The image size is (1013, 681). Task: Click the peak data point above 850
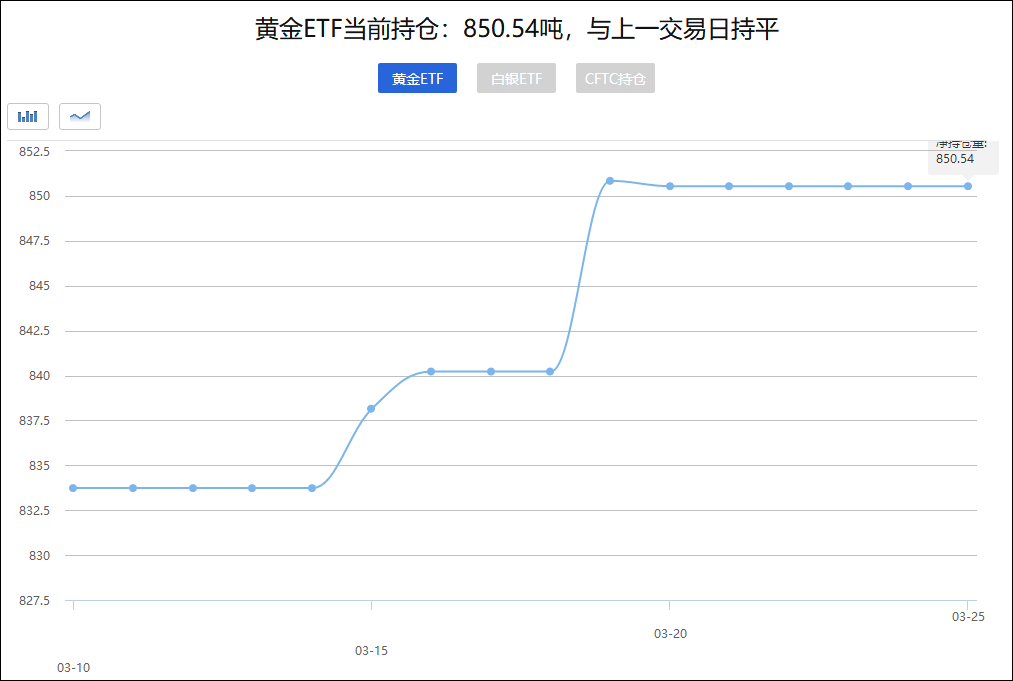(x=610, y=181)
